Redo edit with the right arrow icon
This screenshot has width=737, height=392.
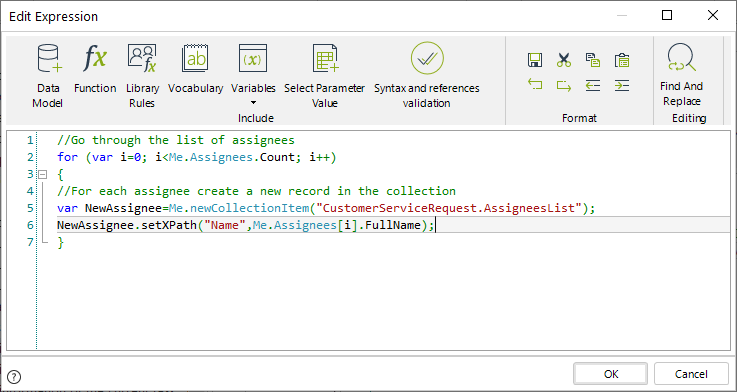pyautogui.click(x=564, y=85)
